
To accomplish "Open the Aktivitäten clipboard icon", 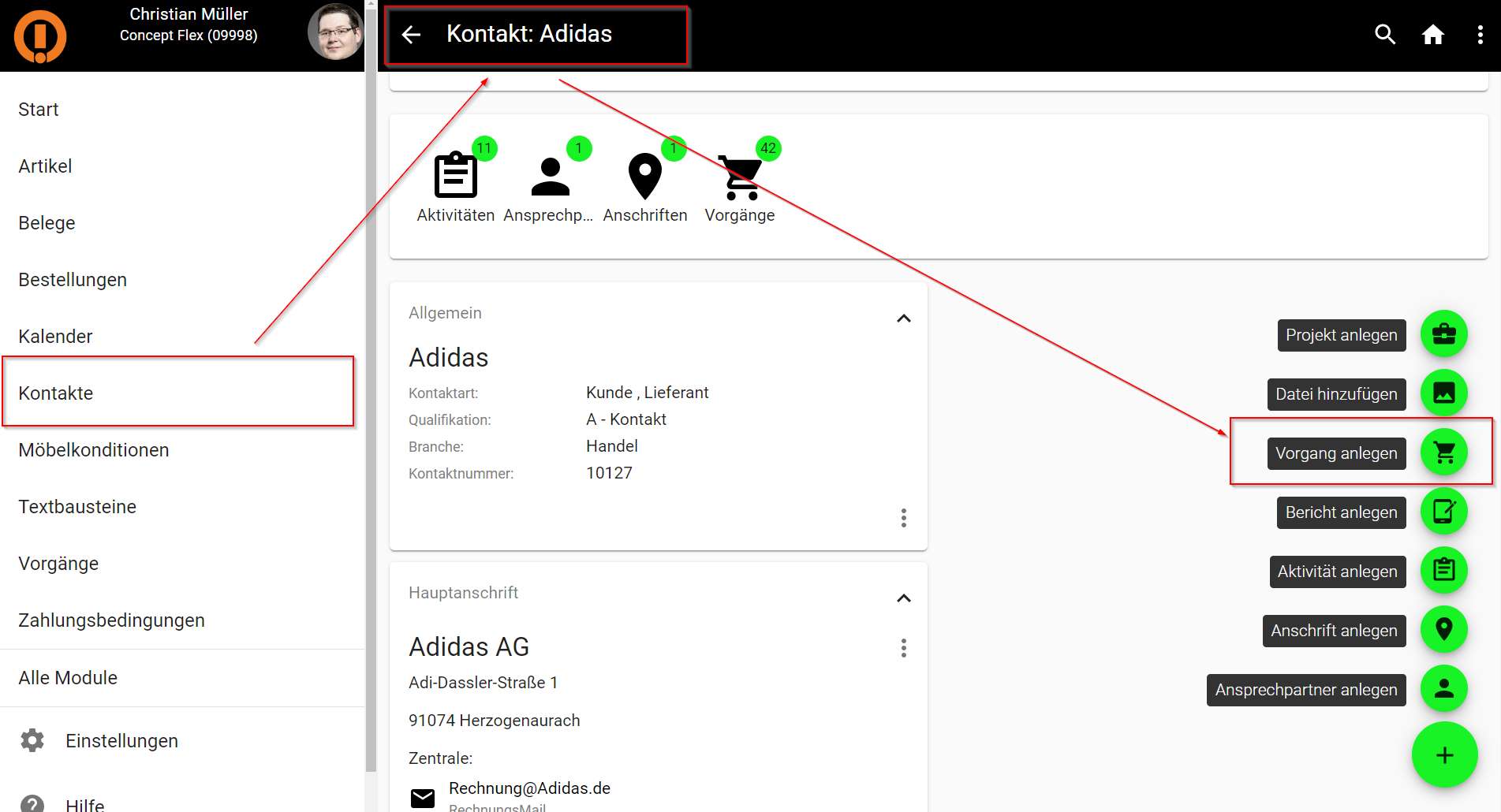I will coord(456,174).
